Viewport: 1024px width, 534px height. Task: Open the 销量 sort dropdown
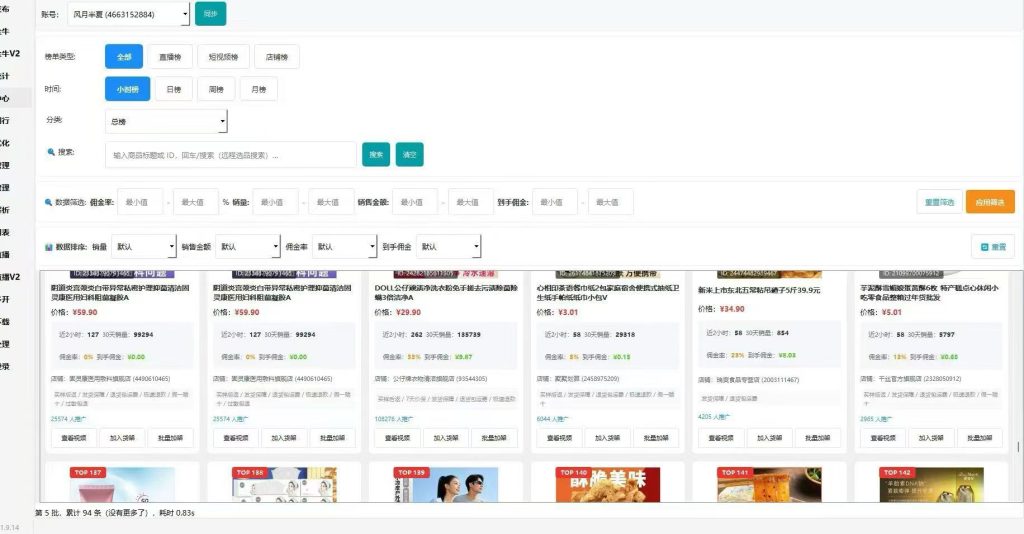144,247
